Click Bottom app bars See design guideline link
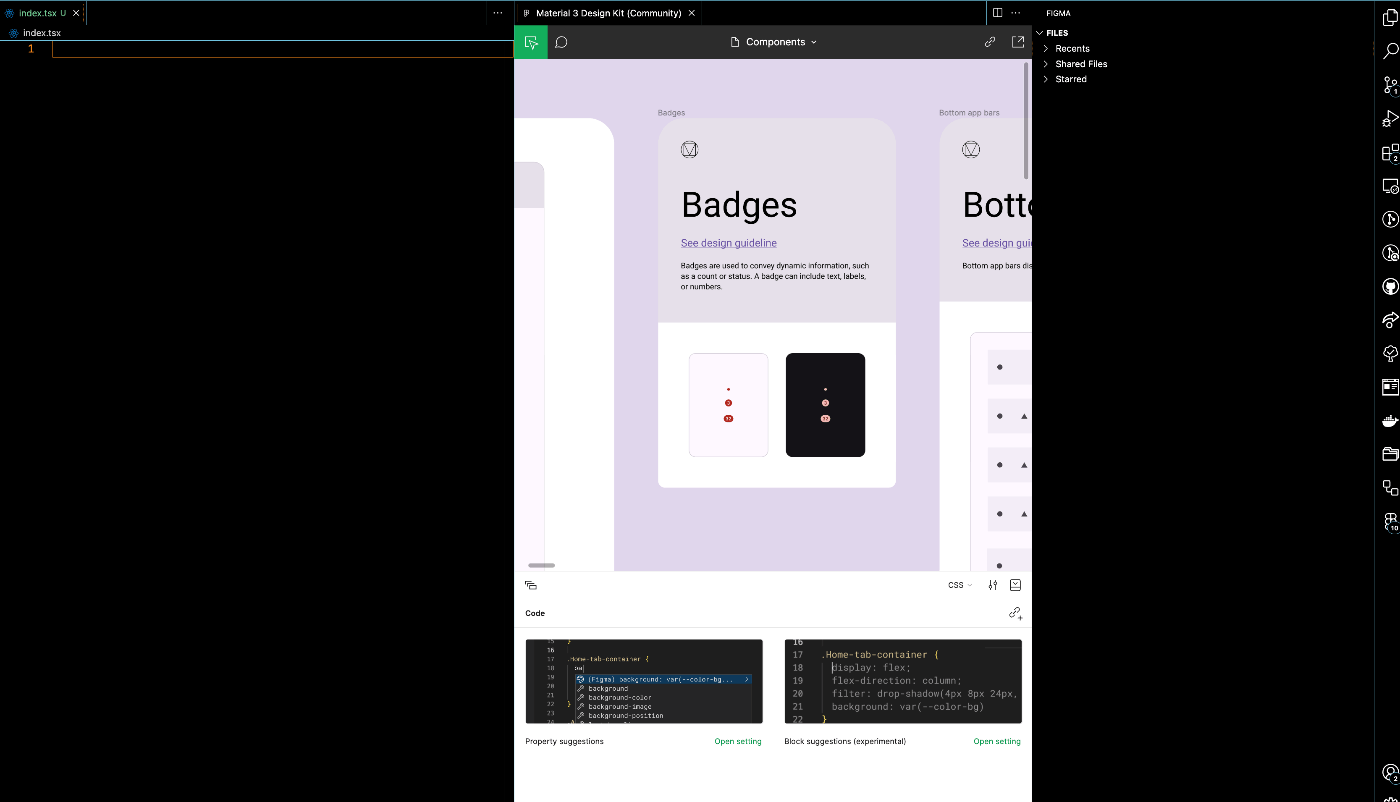 coord(996,243)
